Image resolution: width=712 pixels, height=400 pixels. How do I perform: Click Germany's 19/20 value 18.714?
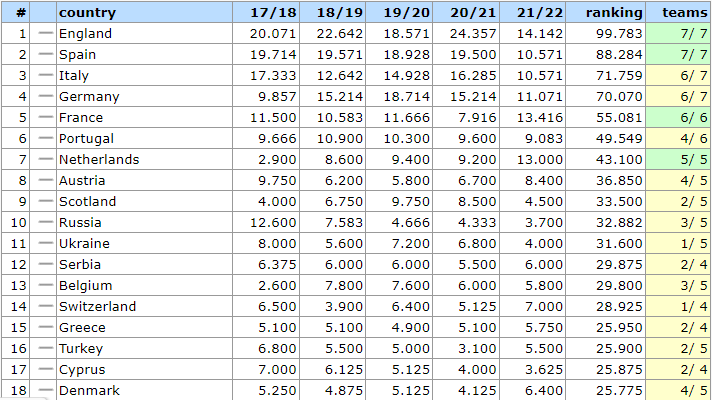click(x=407, y=96)
